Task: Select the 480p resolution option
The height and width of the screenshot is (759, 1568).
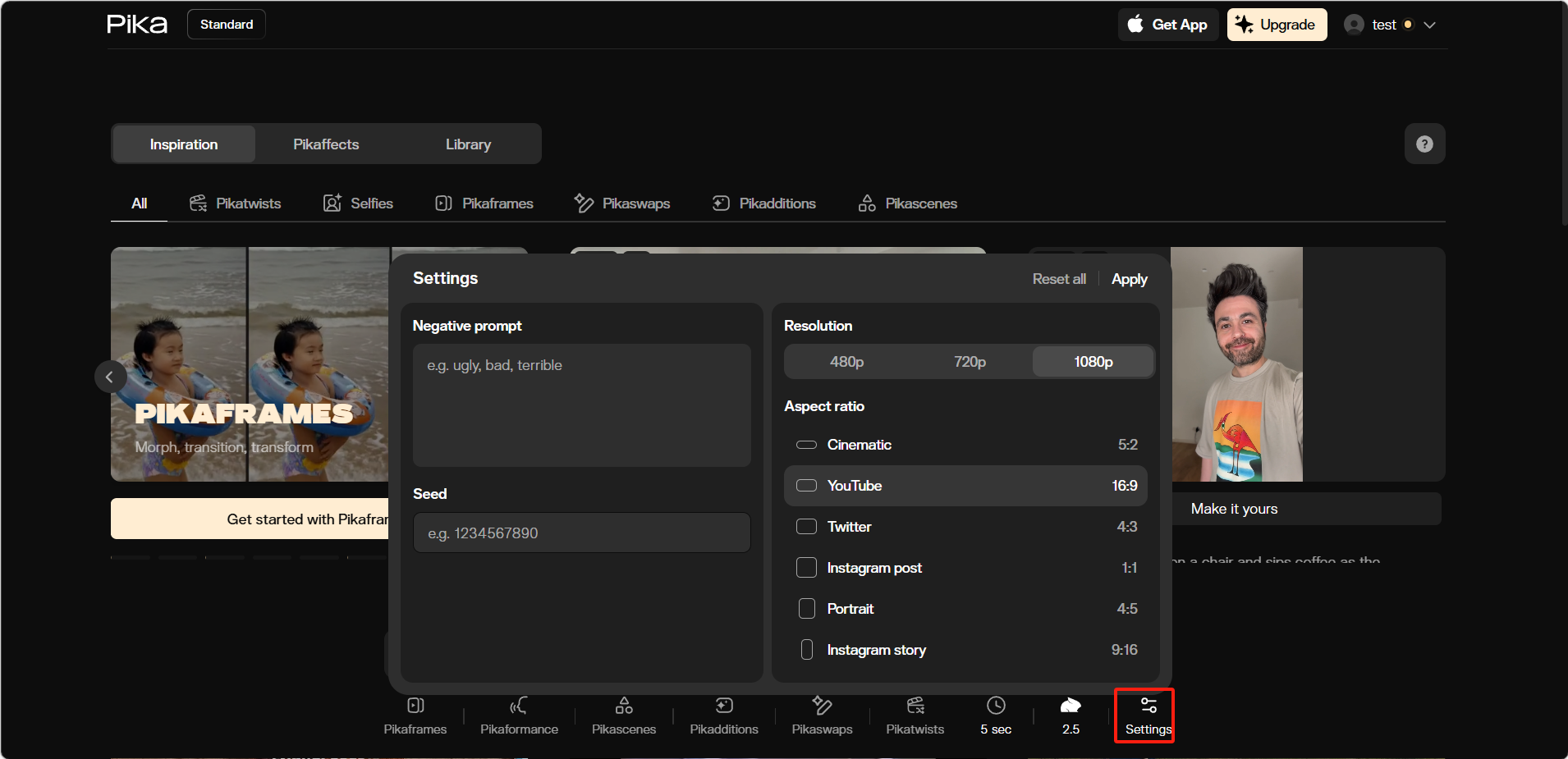Action: coord(846,362)
